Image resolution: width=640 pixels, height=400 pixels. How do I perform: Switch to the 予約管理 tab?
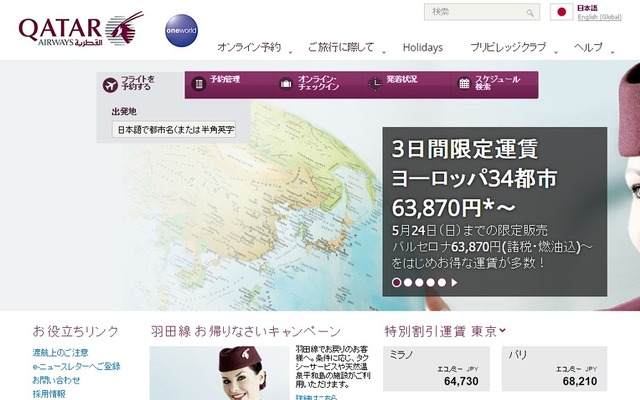tap(229, 84)
